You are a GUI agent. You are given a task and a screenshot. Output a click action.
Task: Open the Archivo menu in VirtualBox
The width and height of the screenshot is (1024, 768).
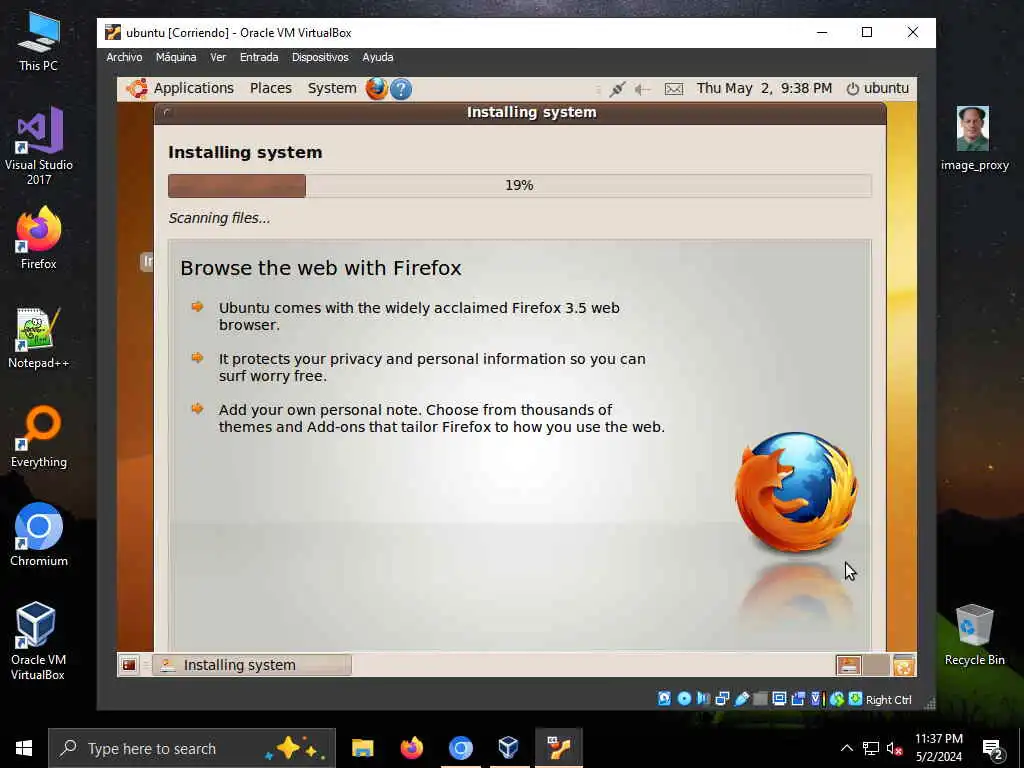(124, 57)
